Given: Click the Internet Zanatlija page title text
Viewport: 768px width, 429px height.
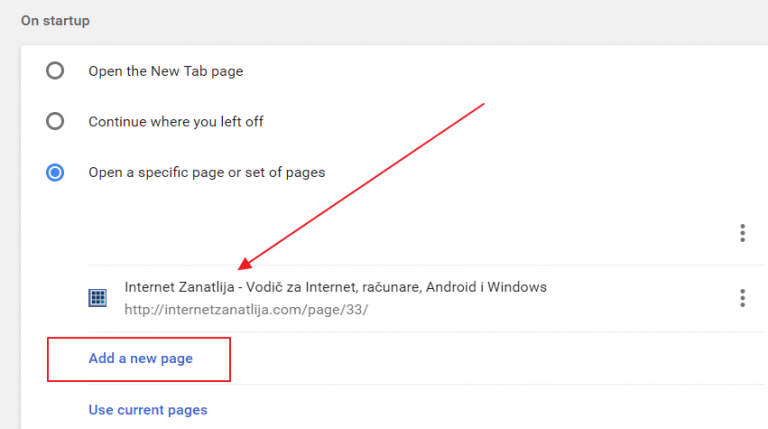Looking at the screenshot, I should point(336,287).
